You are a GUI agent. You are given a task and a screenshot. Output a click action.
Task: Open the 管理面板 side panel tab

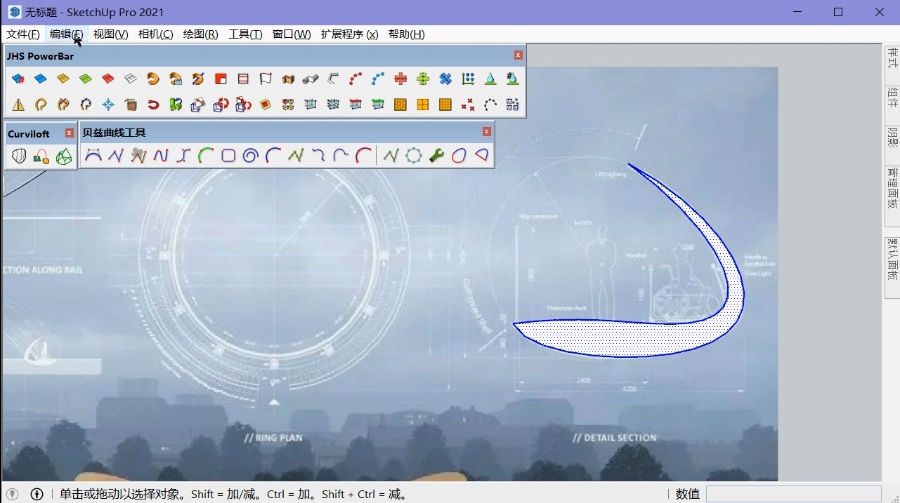pyautogui.click(x=892, y=188)
